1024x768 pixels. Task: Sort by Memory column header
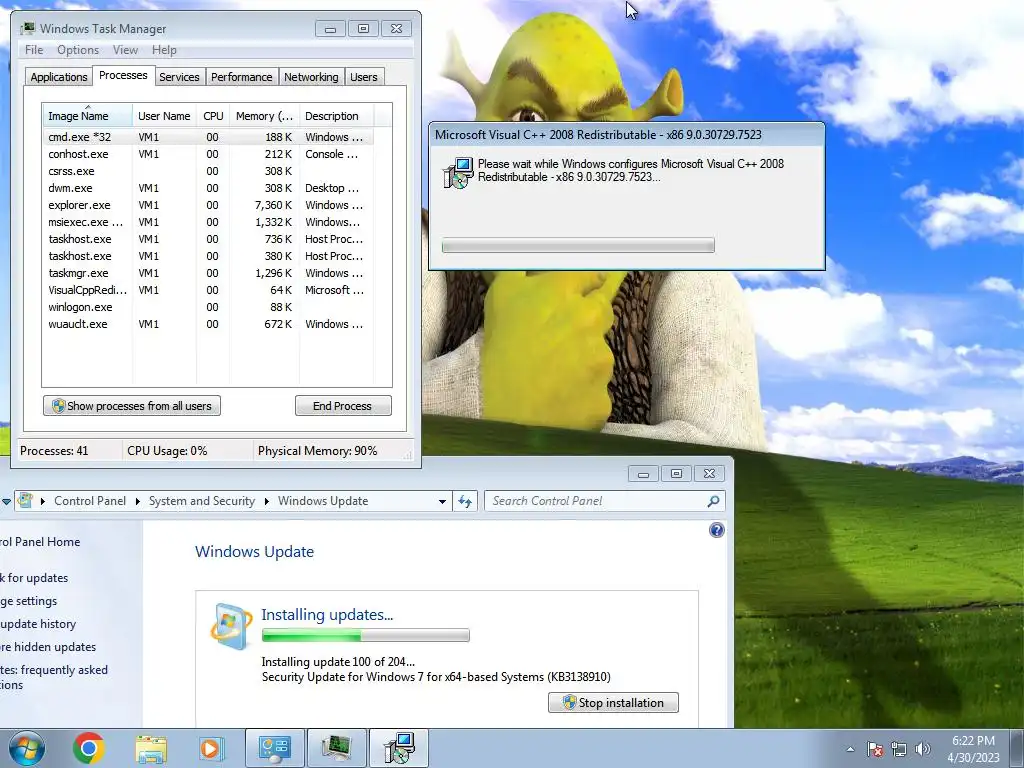tap(264, 116)
